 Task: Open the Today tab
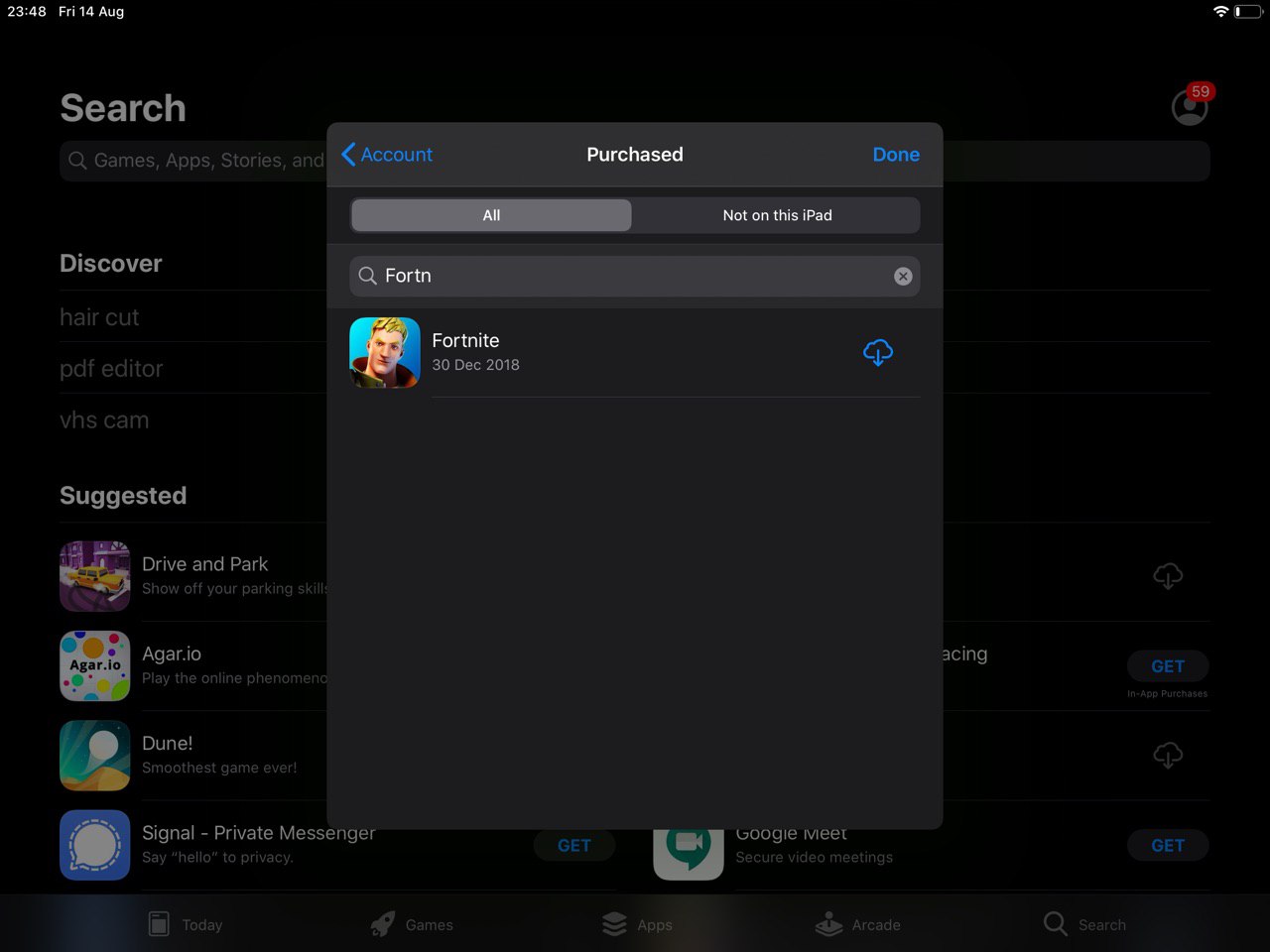click(x=186, y=924)
